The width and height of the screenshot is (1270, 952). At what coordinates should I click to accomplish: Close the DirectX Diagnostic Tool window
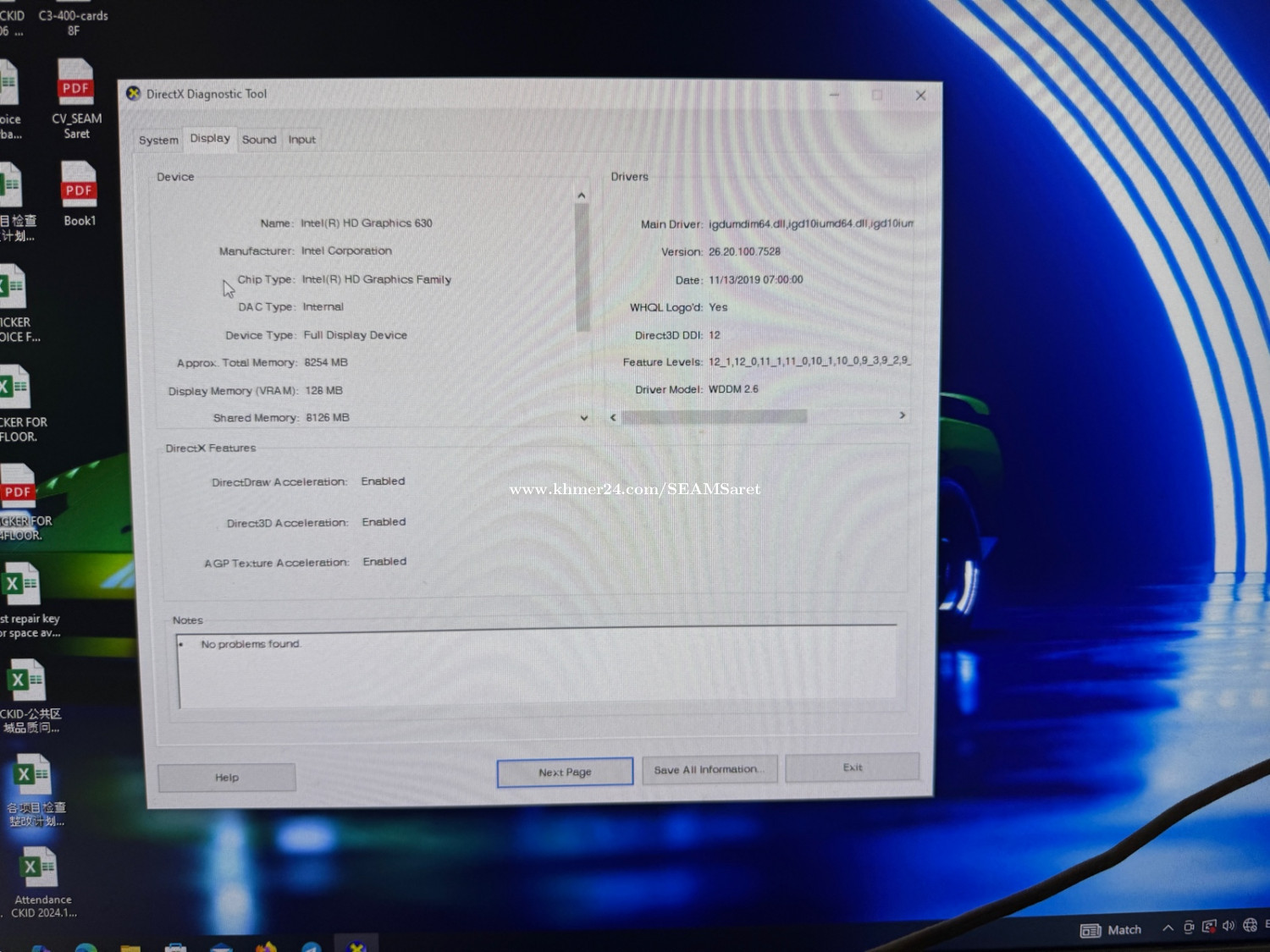click(921, 96)
